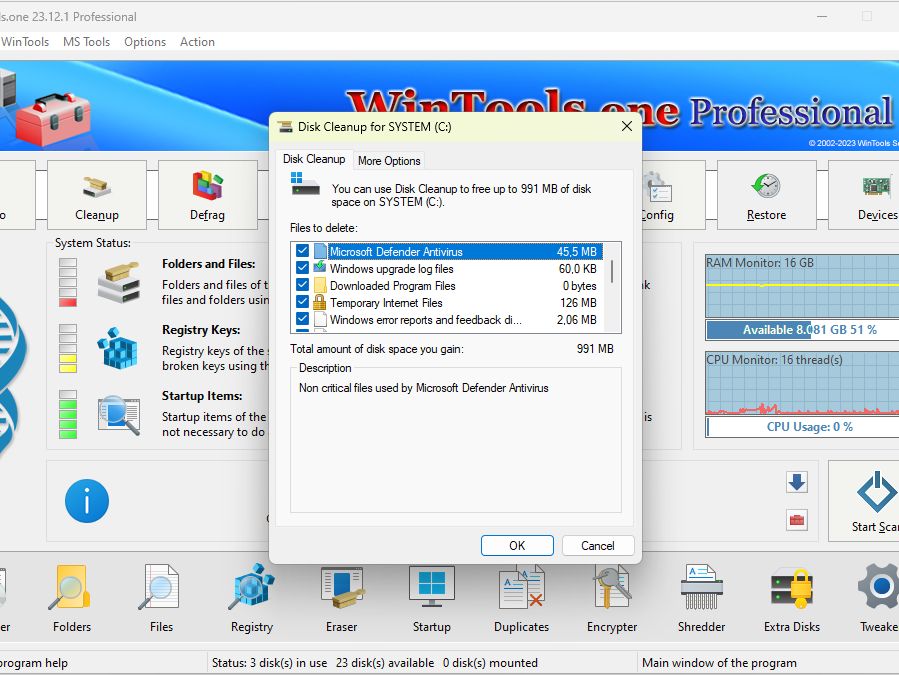
Task: Launch the Files scanner tool
Action: tap(161, 598)
